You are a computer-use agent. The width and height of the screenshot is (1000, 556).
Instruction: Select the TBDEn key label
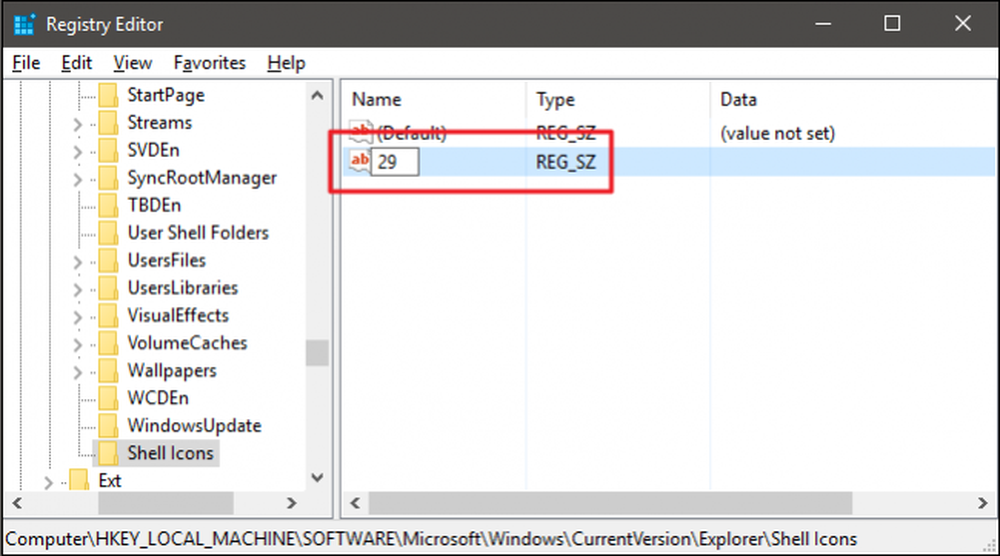[154, 205]
